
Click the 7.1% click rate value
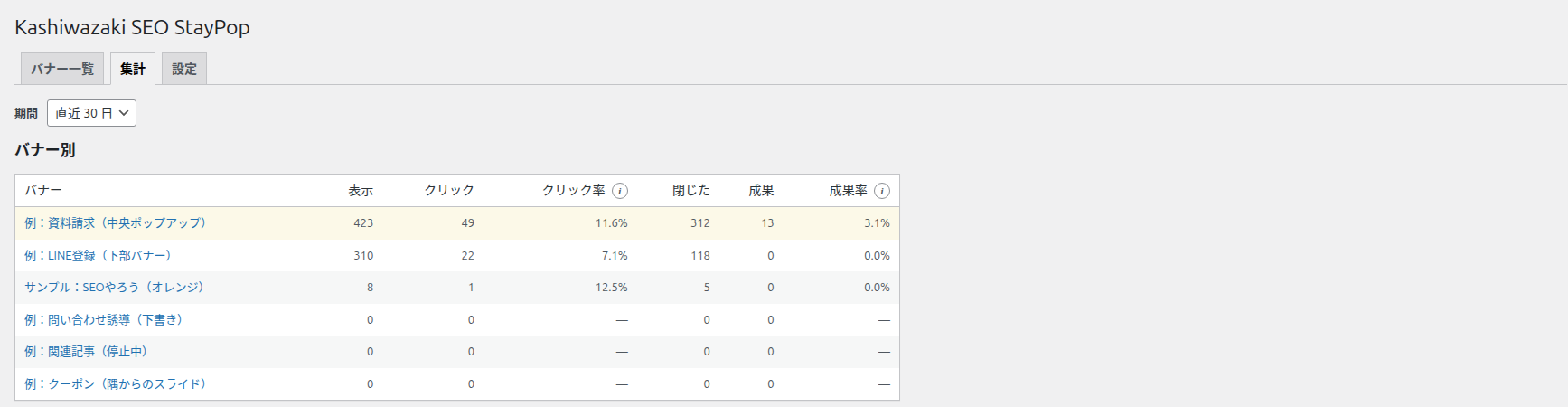click(615, 256)
